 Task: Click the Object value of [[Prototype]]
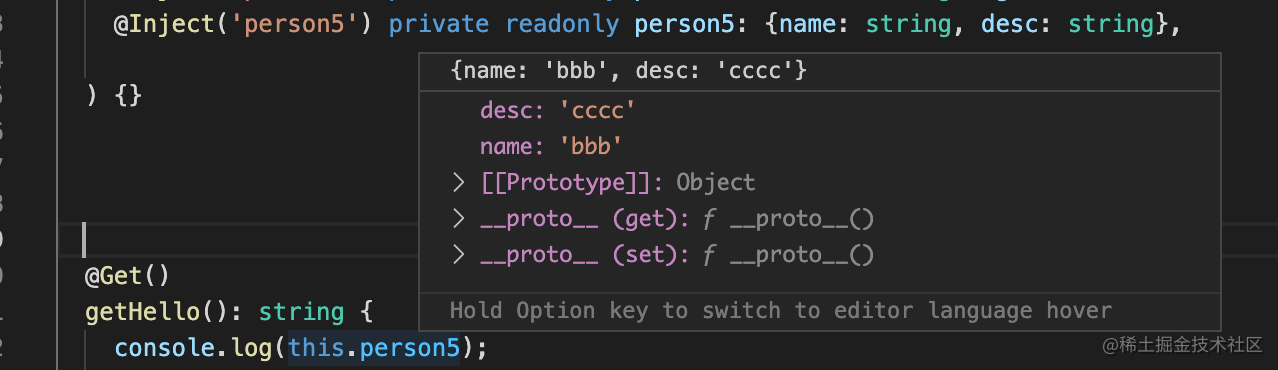(x=716, y=183)
